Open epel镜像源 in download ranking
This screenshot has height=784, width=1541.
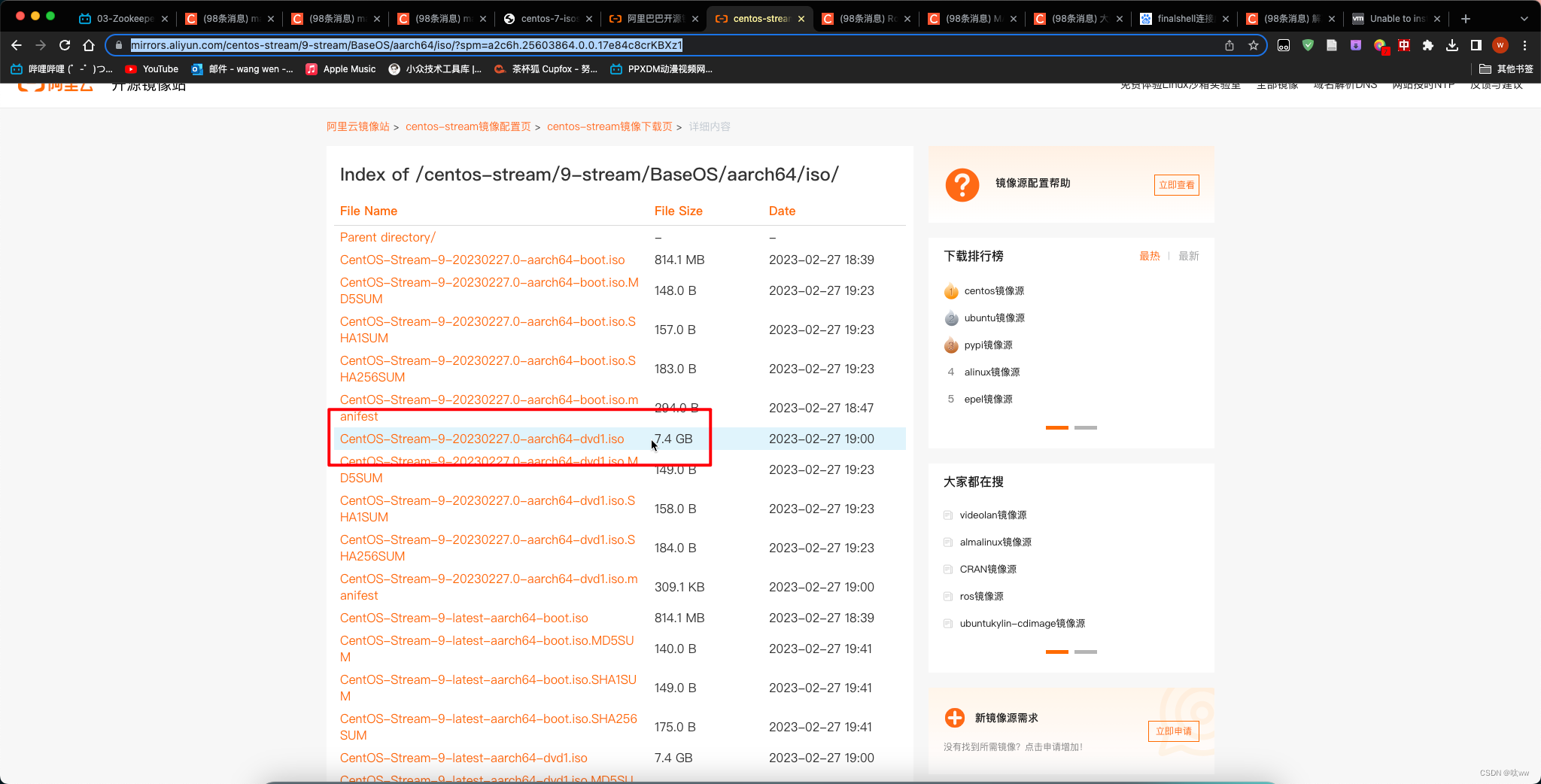pos(989,399)
